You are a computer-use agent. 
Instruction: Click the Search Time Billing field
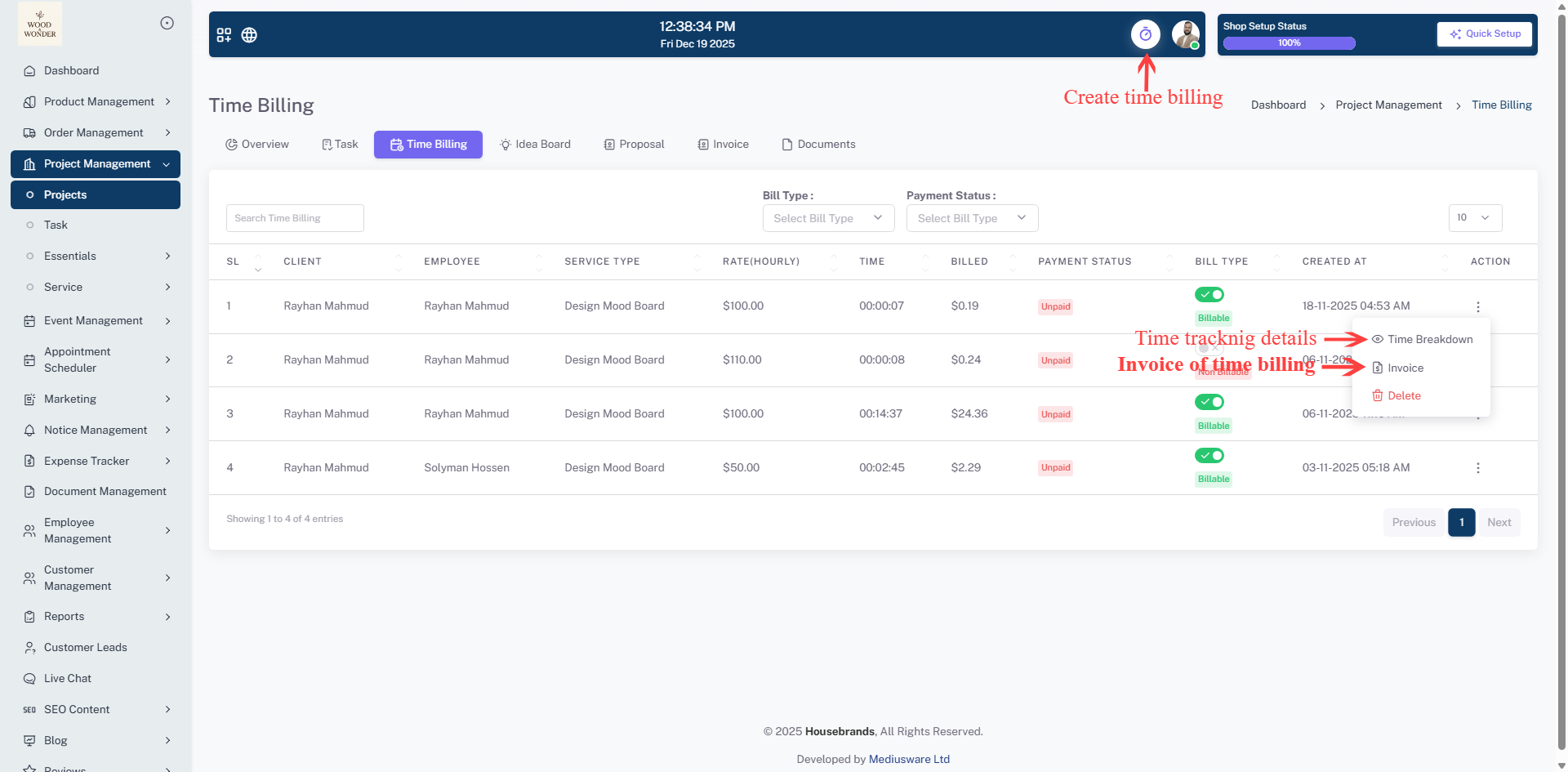coord(295,218)
